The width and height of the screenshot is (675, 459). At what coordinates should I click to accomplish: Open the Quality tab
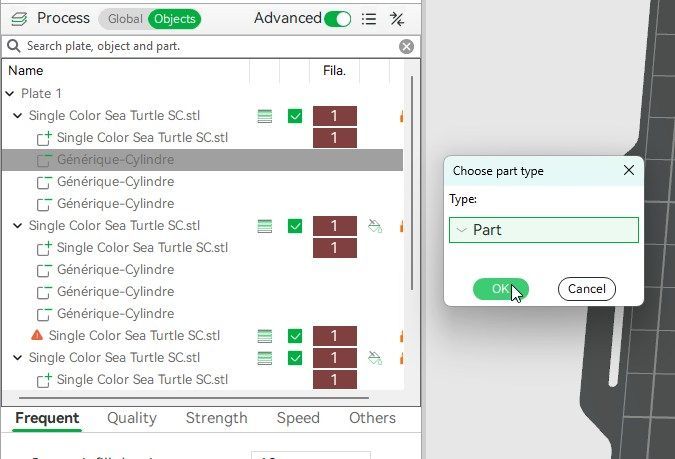pyautogui.click(x=131, y=418)
